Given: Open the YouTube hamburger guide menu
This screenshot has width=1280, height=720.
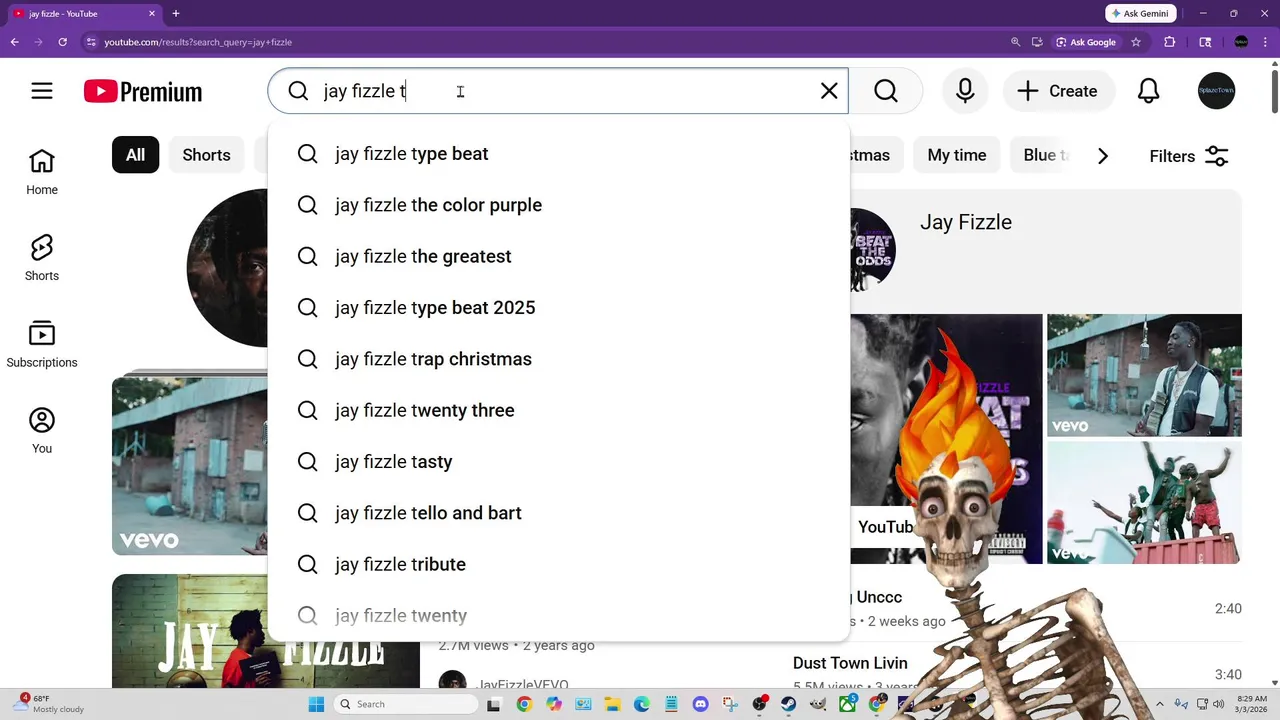Looking at the screenshot, I should point(42,91).
